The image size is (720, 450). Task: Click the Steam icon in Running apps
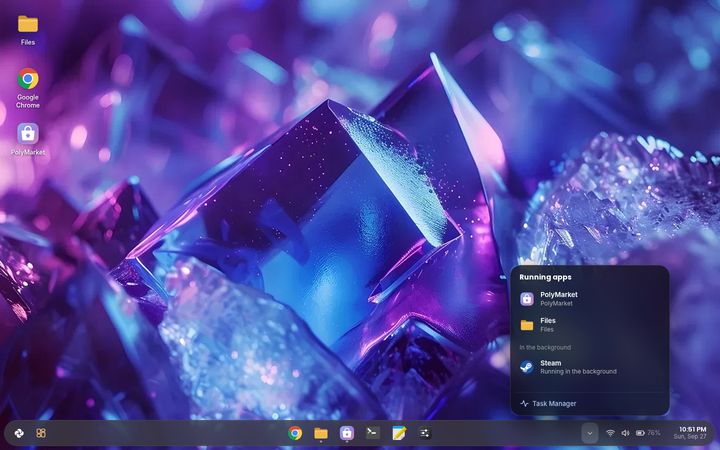click(x=527, y=367)
